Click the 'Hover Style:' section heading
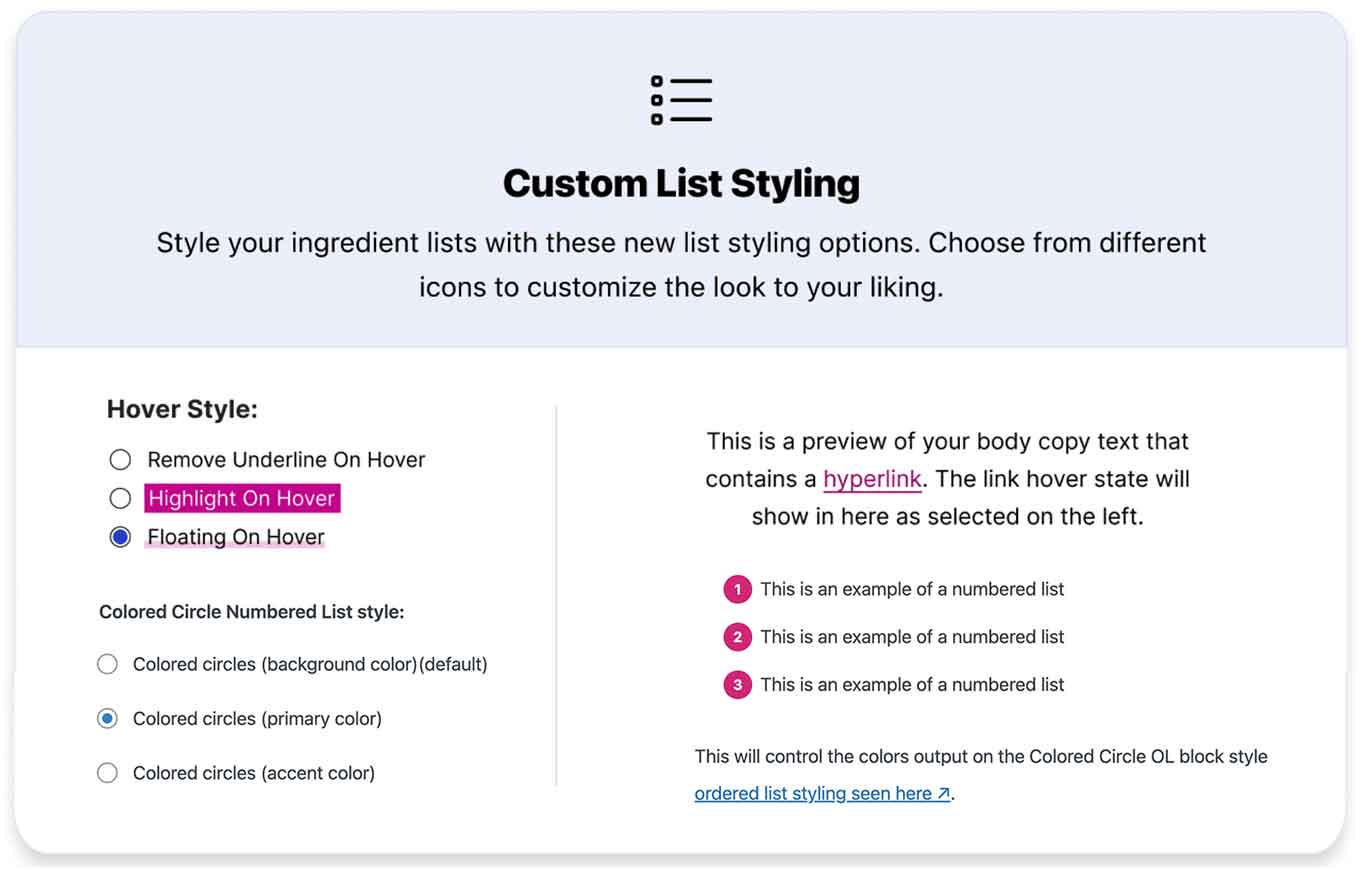This screenshot has height=884, width=1366. (x=182, y=409)
